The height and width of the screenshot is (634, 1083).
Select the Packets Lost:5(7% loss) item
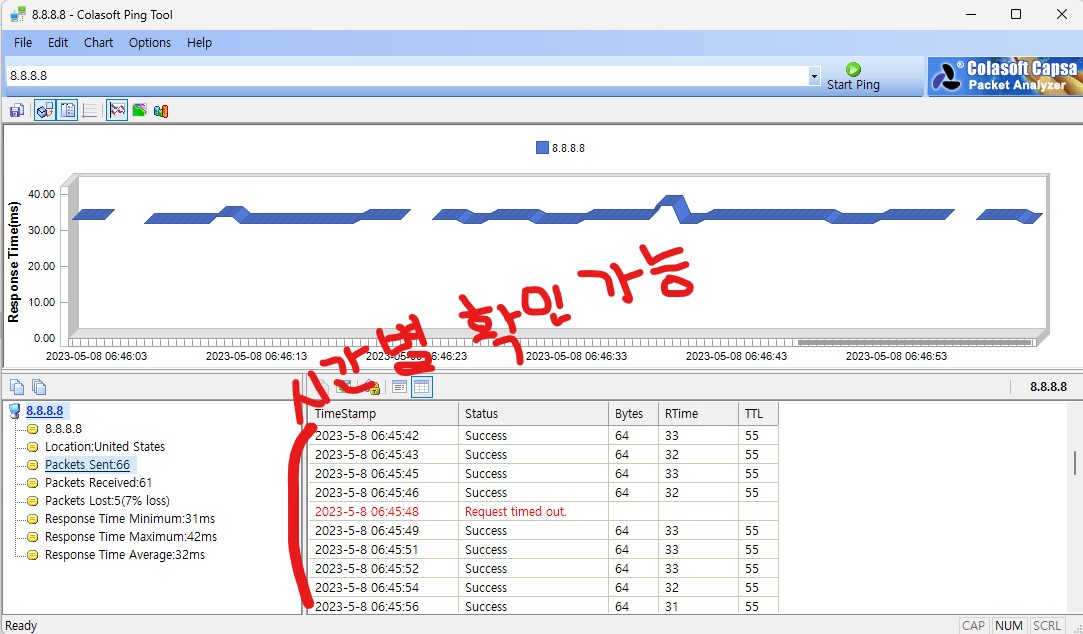[107, 501]
